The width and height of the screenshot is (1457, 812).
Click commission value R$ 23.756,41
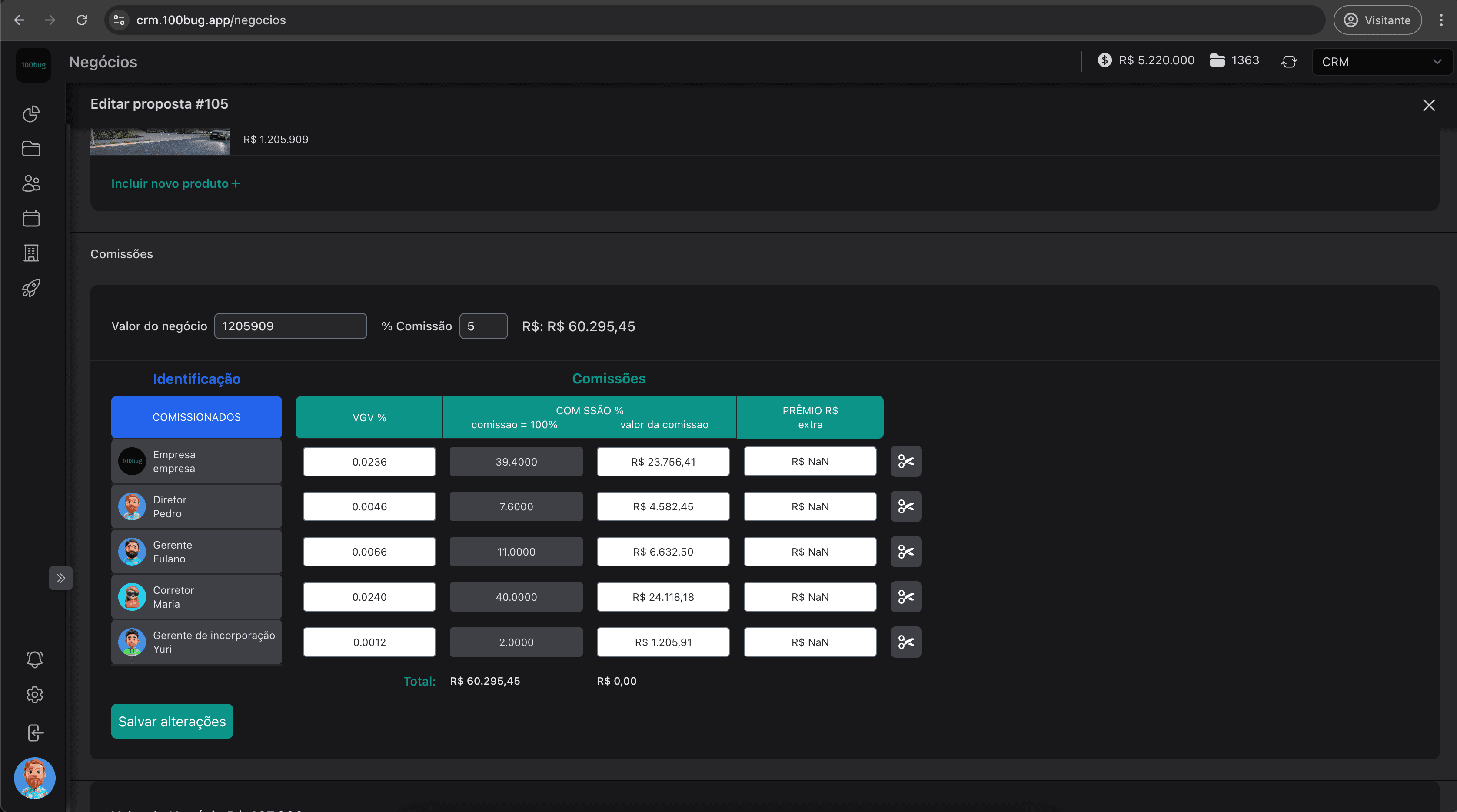tap(663, 461)
